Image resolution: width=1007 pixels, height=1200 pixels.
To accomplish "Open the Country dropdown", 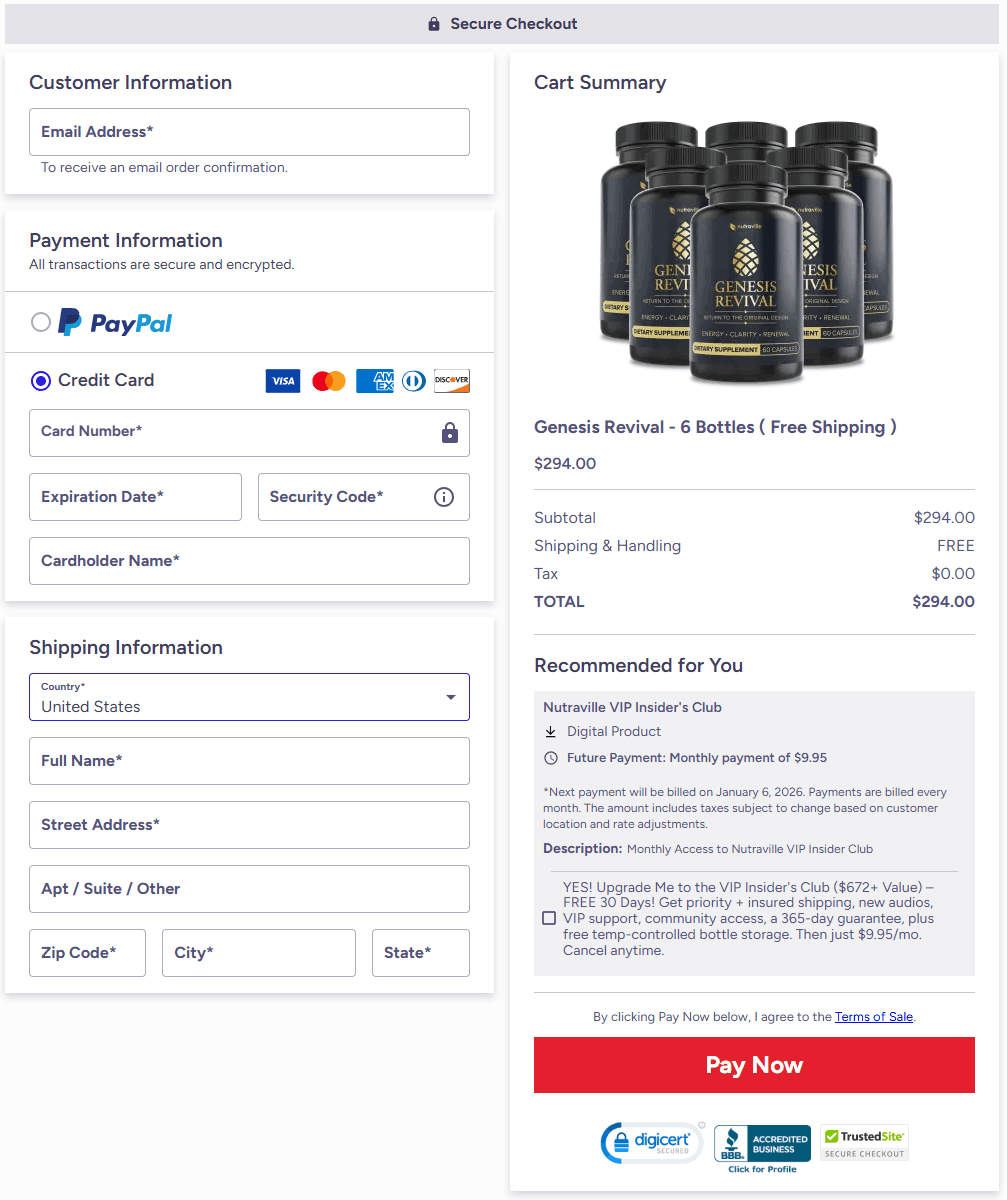I will point(249,697).
